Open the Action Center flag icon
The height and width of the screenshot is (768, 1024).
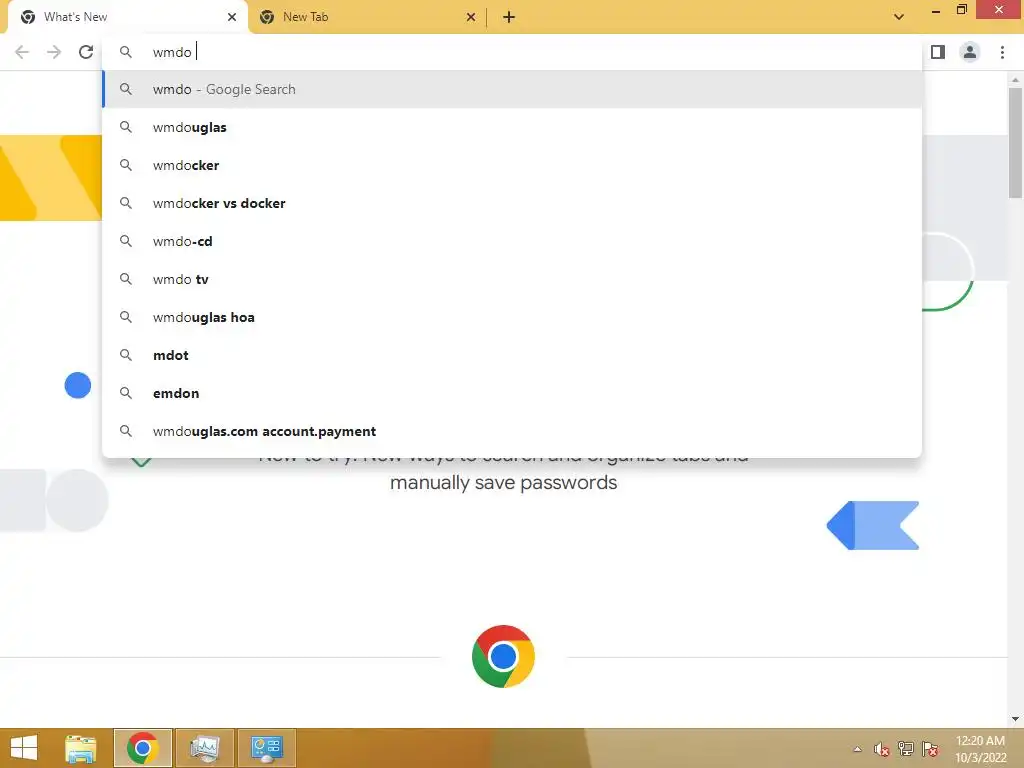(930, 749)
